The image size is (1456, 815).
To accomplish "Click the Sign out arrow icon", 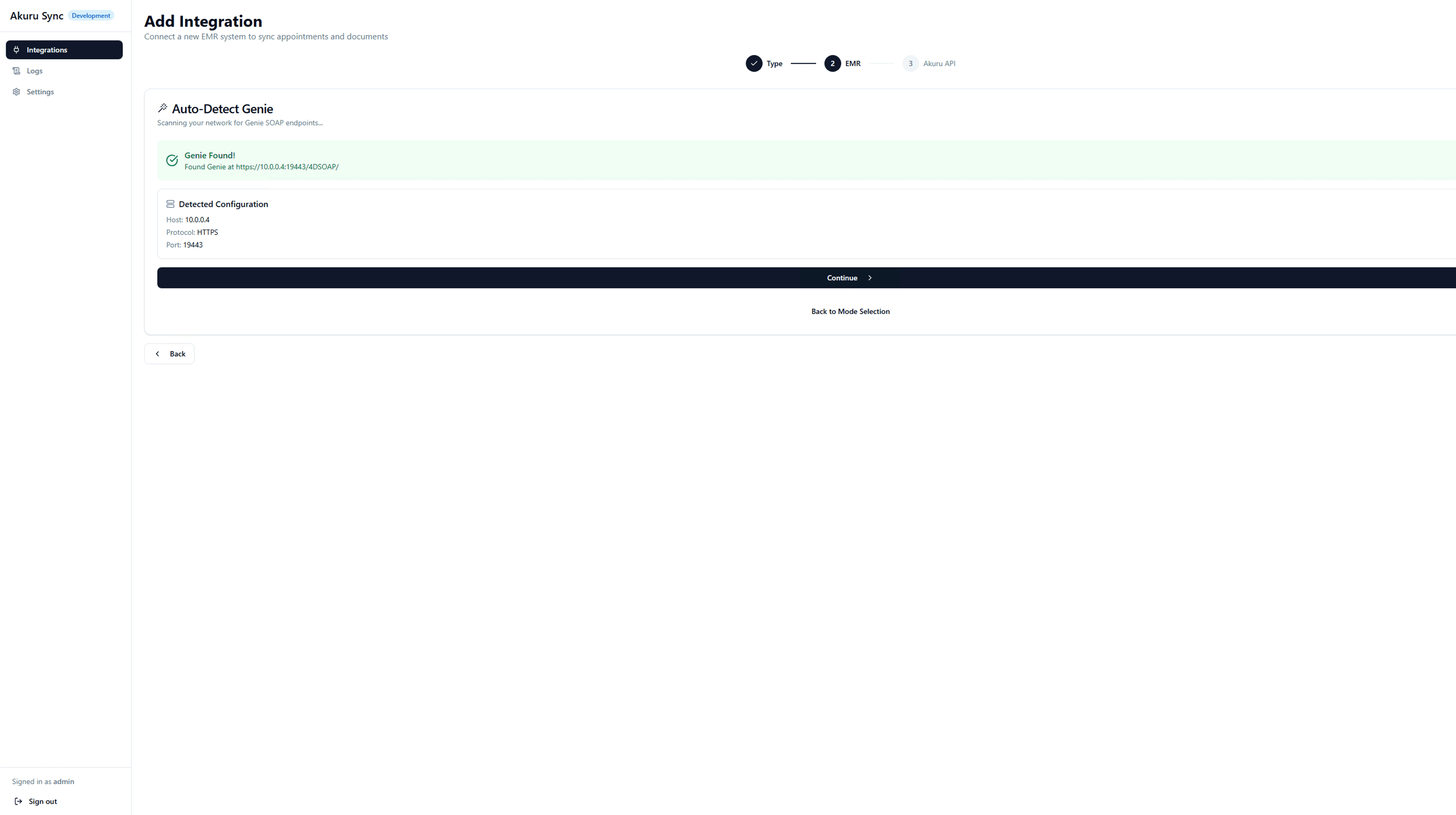I will pos(19,801).
